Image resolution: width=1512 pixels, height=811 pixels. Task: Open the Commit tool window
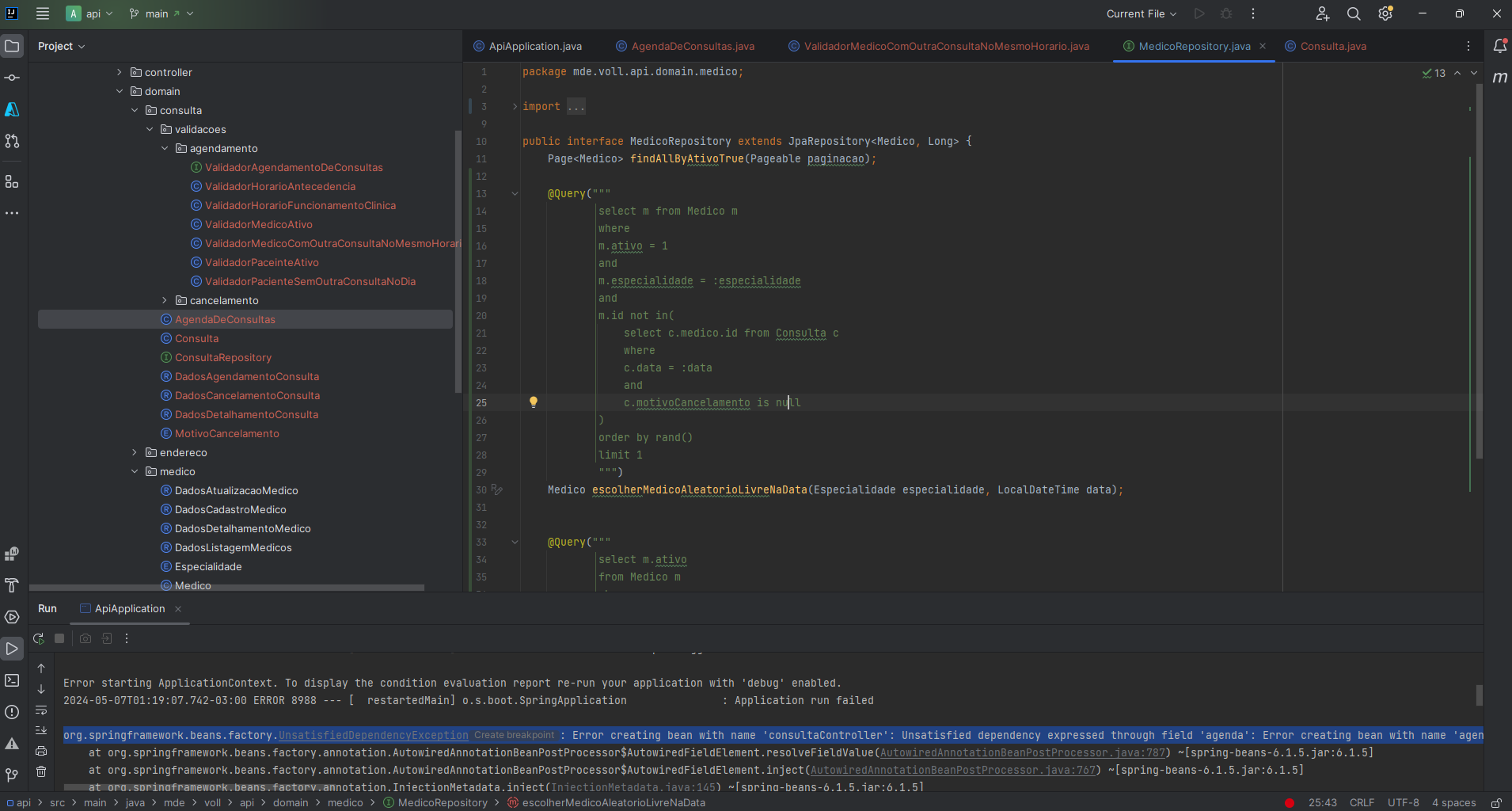12,78
